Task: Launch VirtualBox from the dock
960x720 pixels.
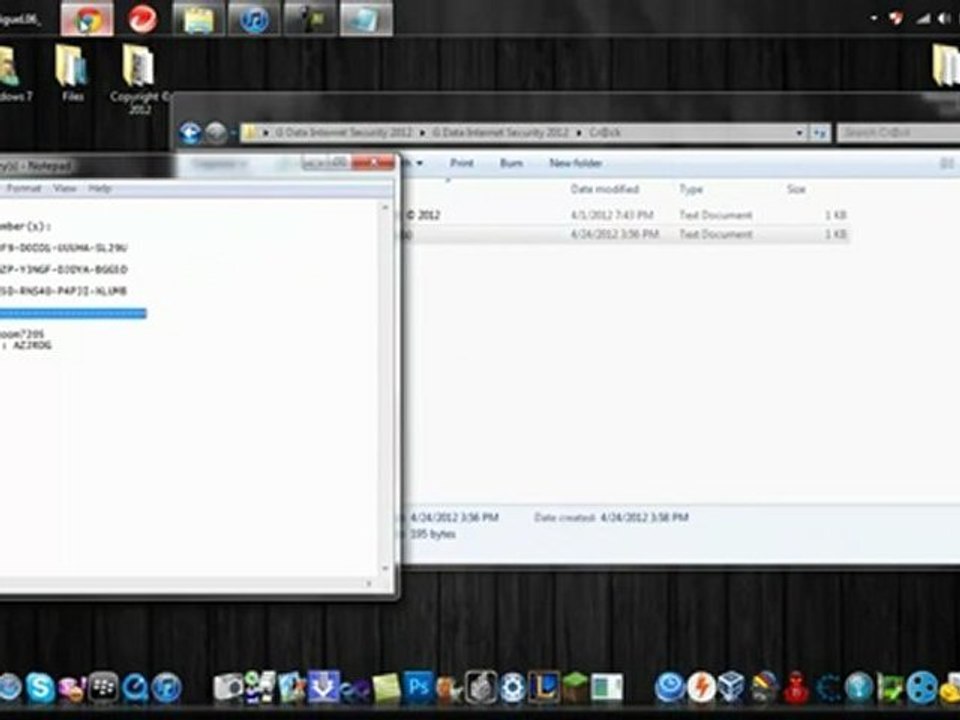Action: click(732, 687)
